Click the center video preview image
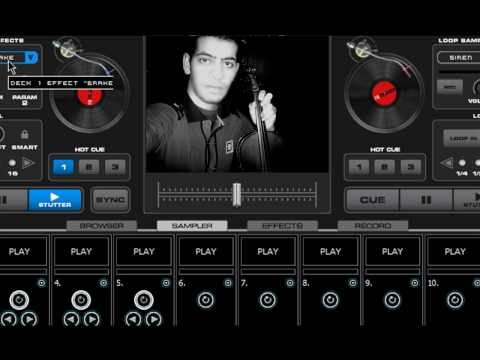The height and width of the screenshot is (360, 480). pyautogui.click(x=237, y=104)
